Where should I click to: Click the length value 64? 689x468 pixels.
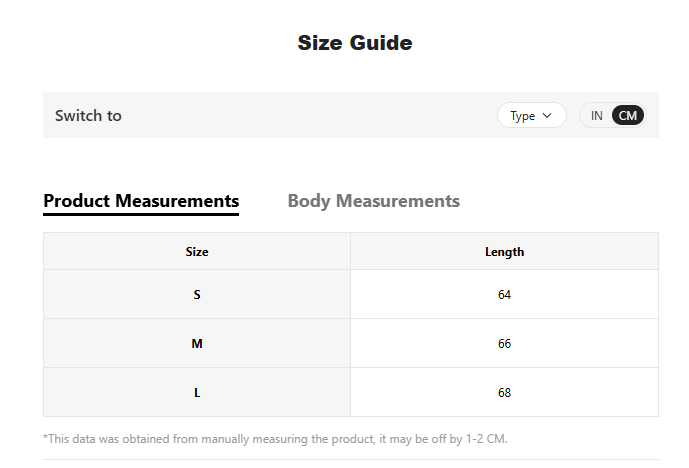(x=504, y=294)
